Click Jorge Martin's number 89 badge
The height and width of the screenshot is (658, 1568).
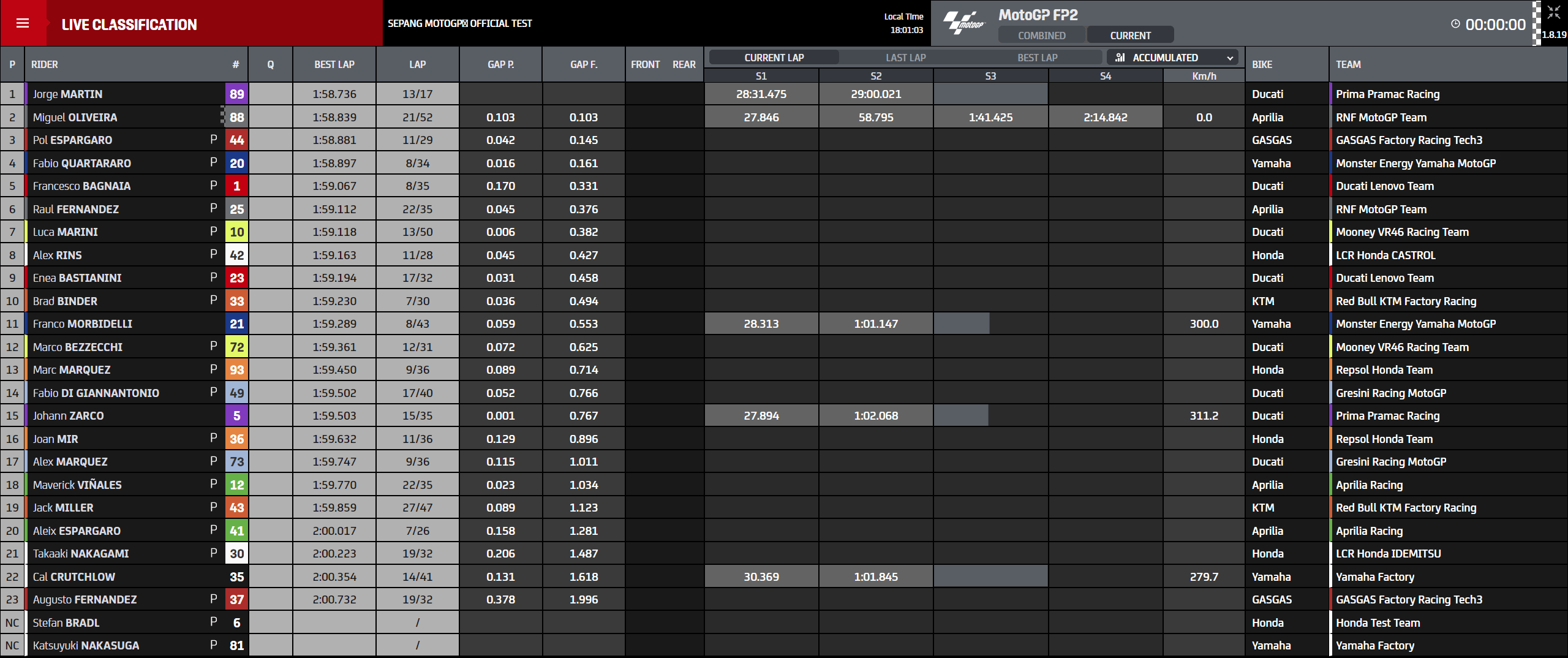(236, 94)
